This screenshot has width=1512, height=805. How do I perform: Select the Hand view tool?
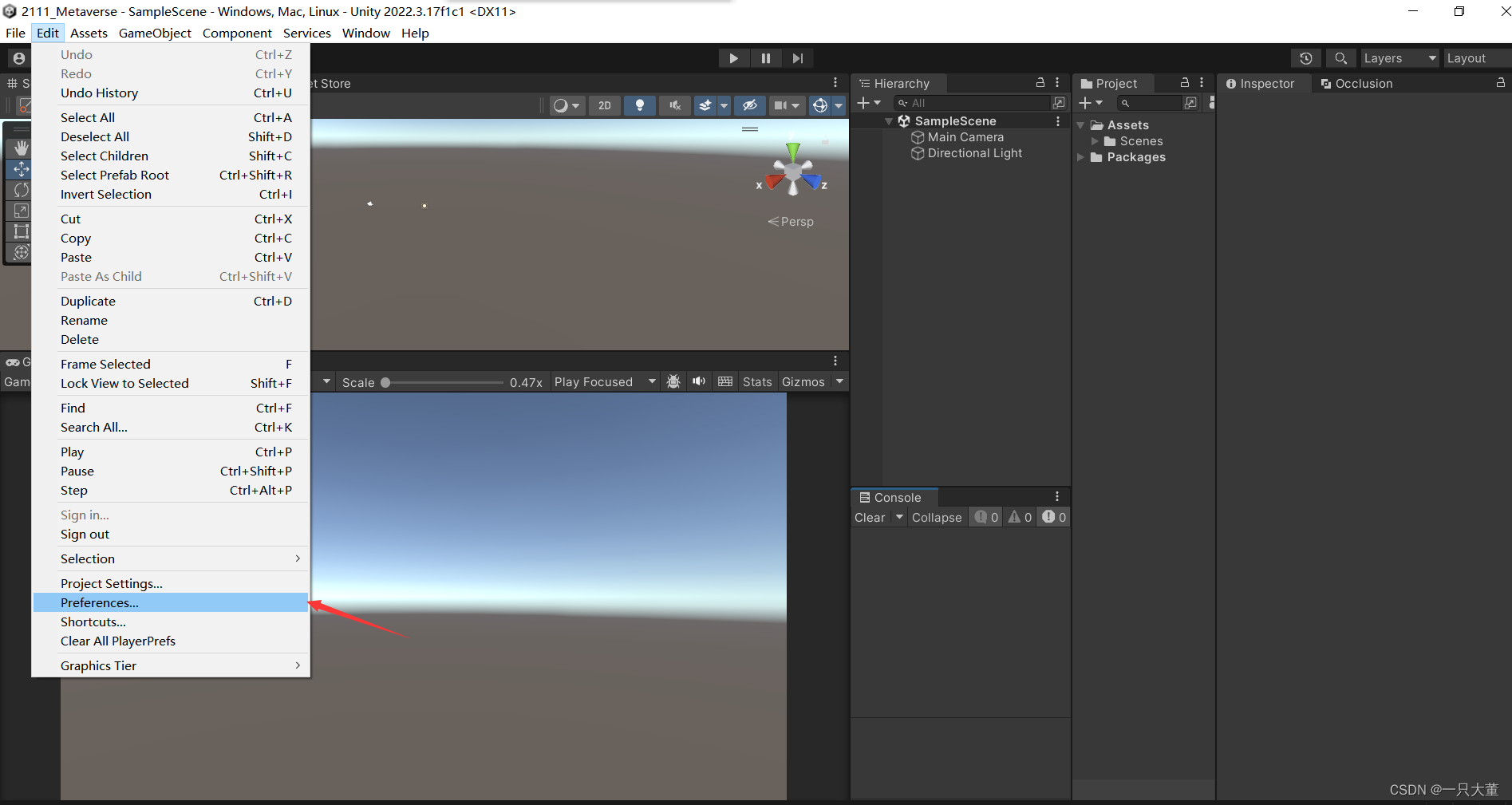click(21, 148)
